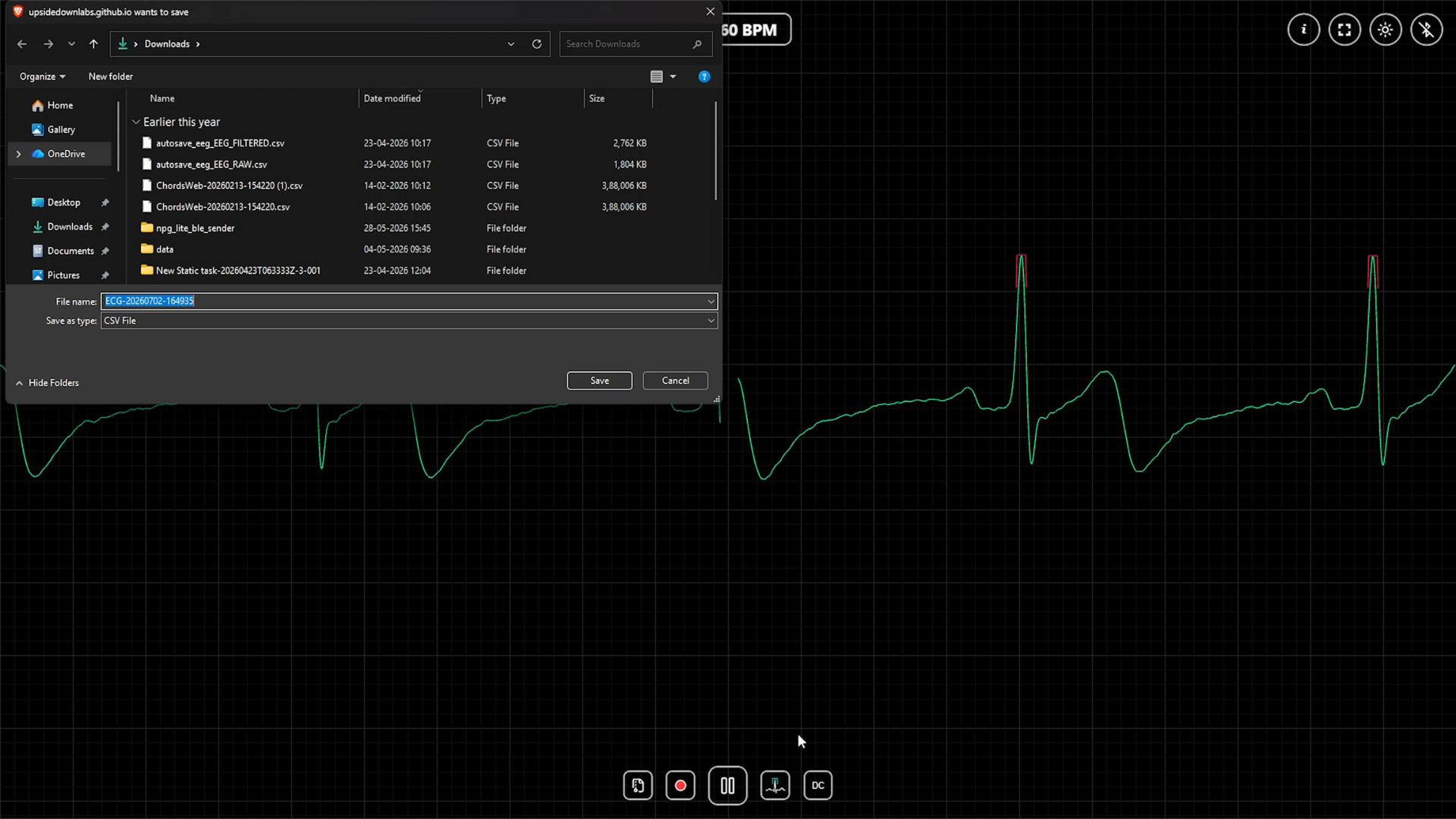This screenshot has width=1456, height=819.
Task: Toggle fullscreen mode icon
Action: (x=1345, y=30)
